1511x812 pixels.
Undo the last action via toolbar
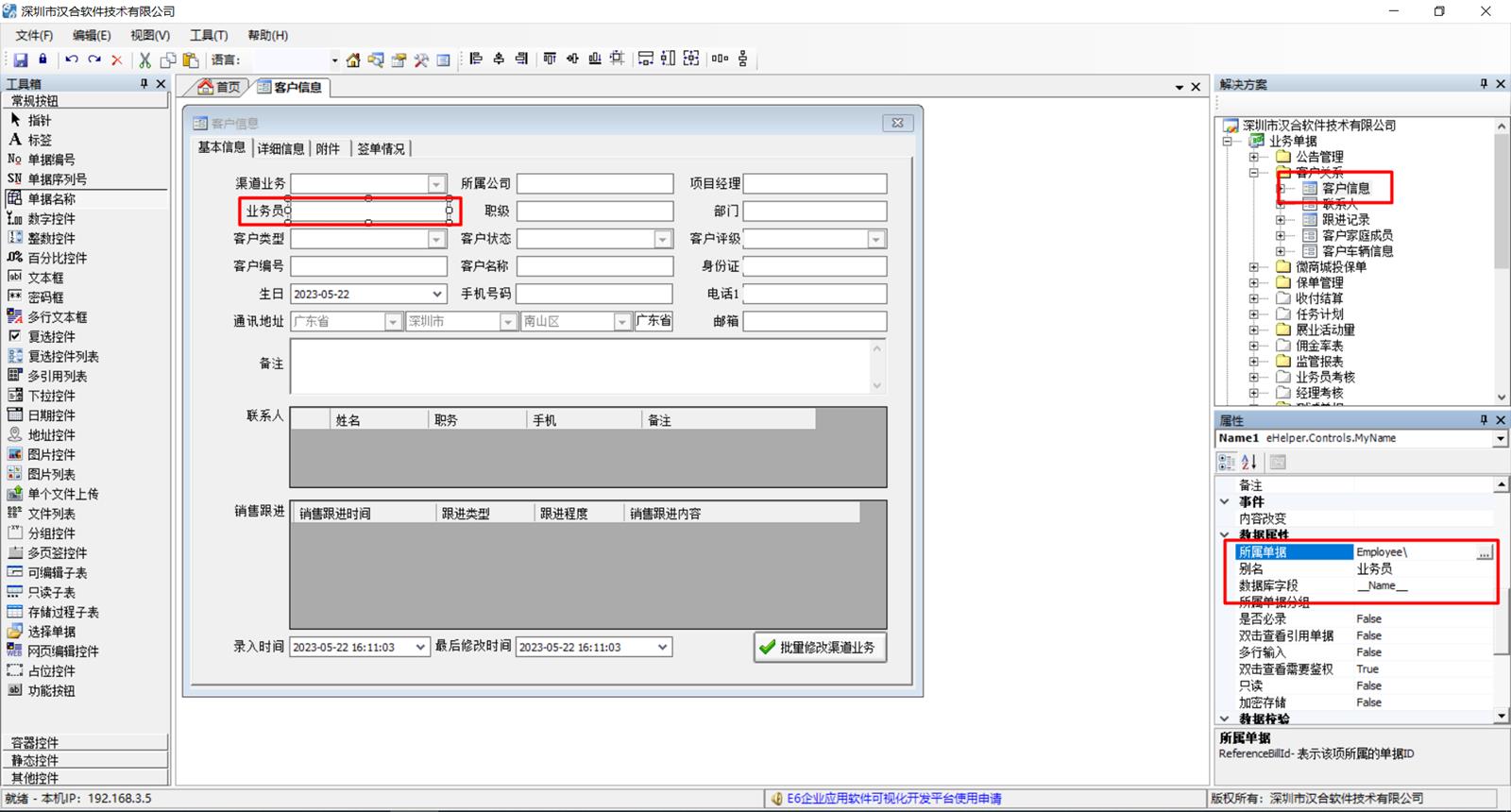point(72,59)
